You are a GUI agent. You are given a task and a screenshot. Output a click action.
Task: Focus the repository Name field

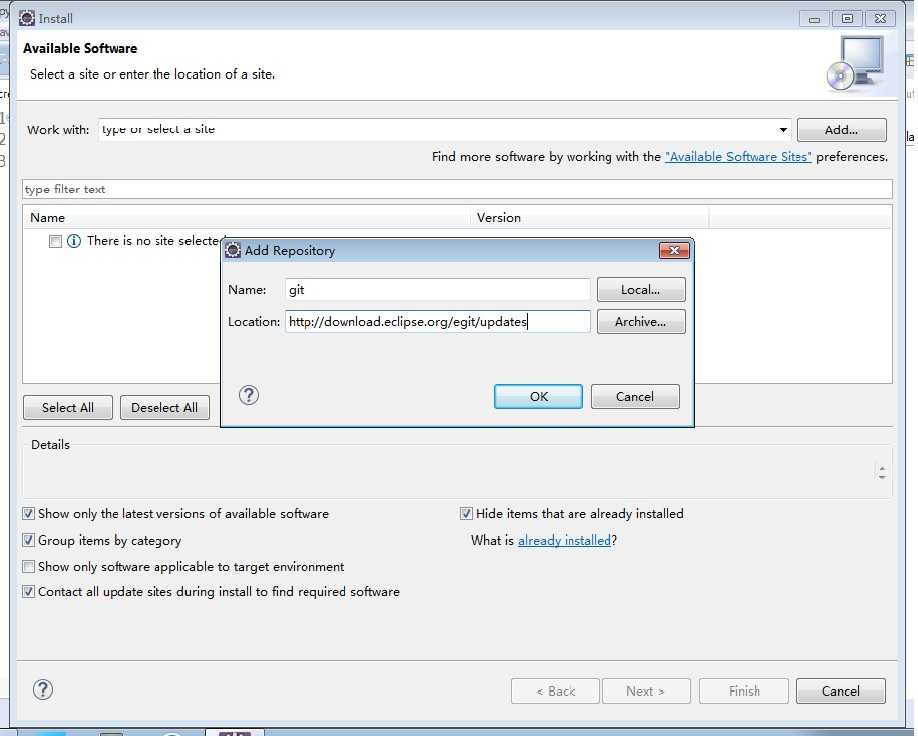tap(438, 289)
